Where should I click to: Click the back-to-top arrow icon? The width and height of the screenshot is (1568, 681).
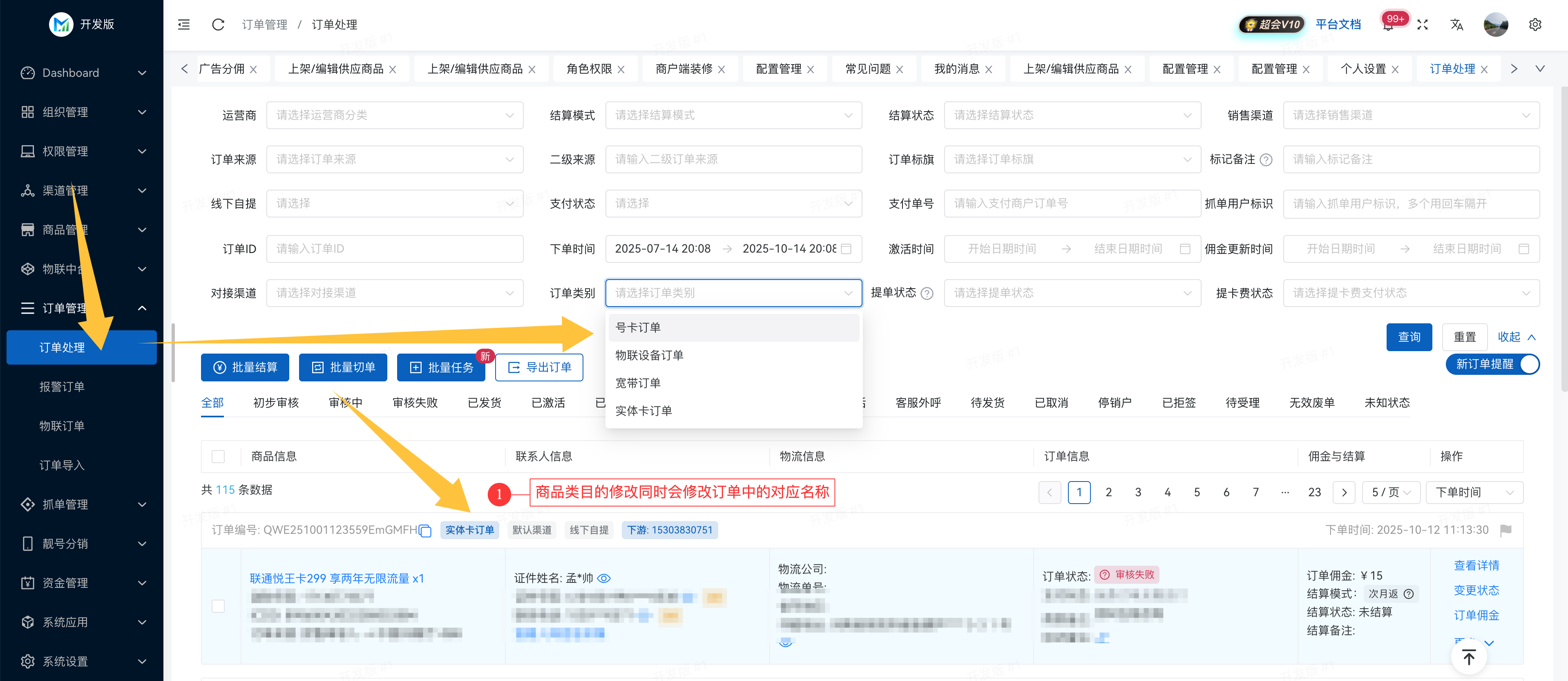1469,656
